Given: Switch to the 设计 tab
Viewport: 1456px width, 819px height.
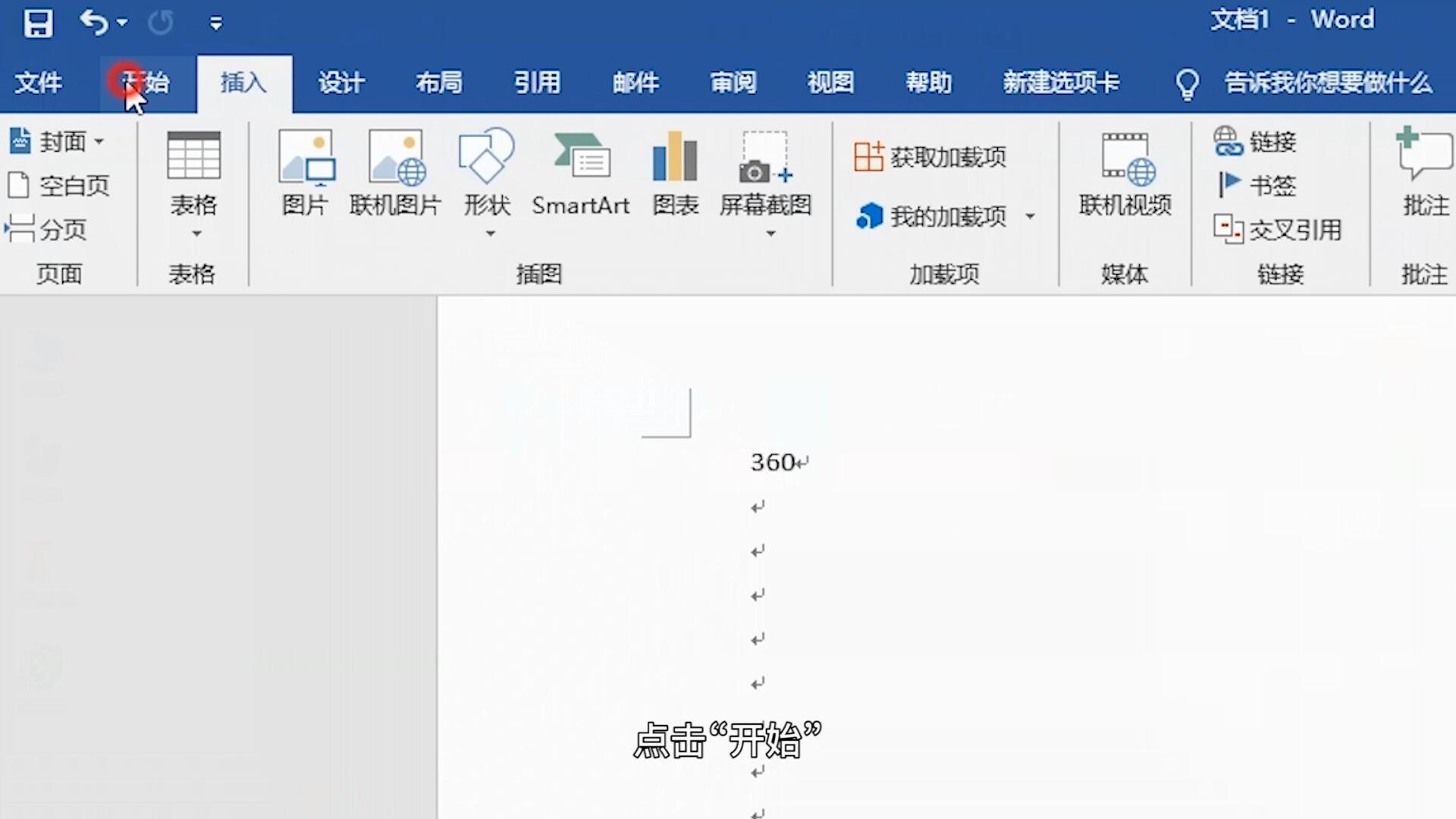Looking at the screenshot, I should pos(341,82).
